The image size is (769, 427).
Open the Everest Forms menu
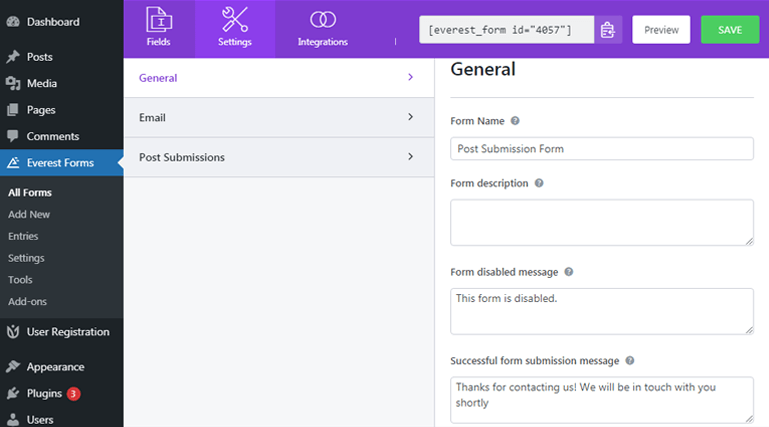(62, 163)
